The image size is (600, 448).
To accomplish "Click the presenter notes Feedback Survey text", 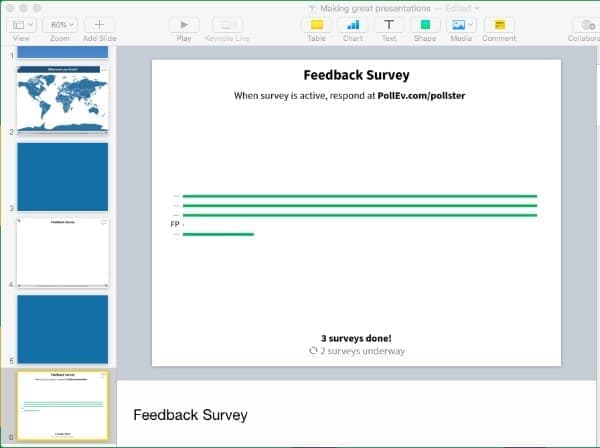I will (x=190, y=414).
